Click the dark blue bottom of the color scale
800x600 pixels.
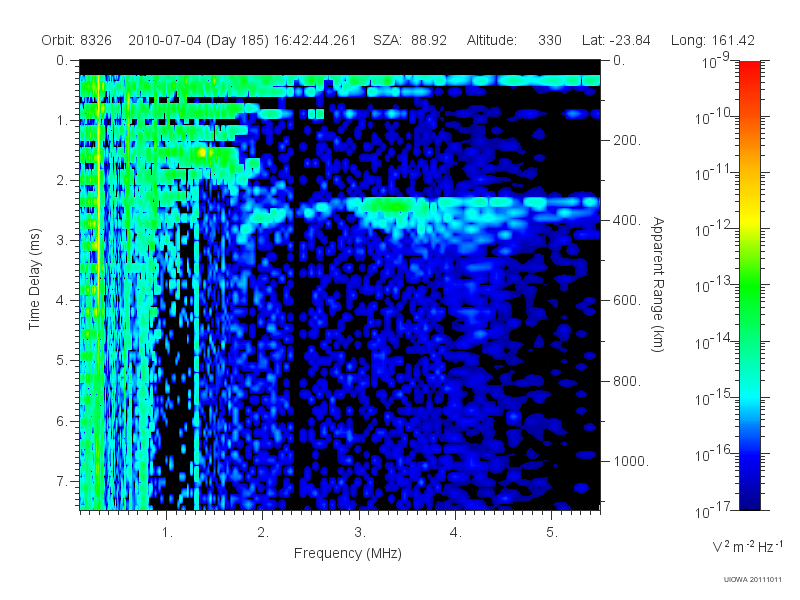[x=750, y=500]
